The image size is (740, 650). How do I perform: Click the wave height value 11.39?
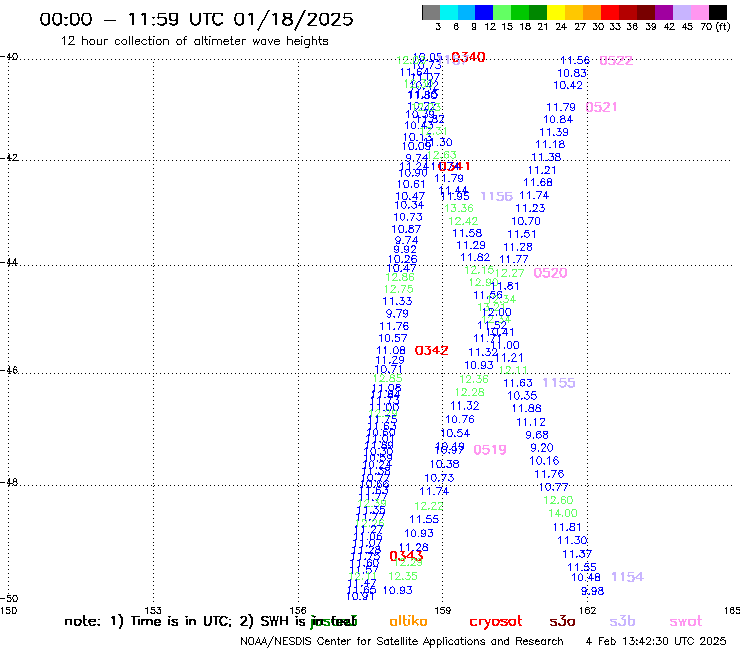[554, 132]
